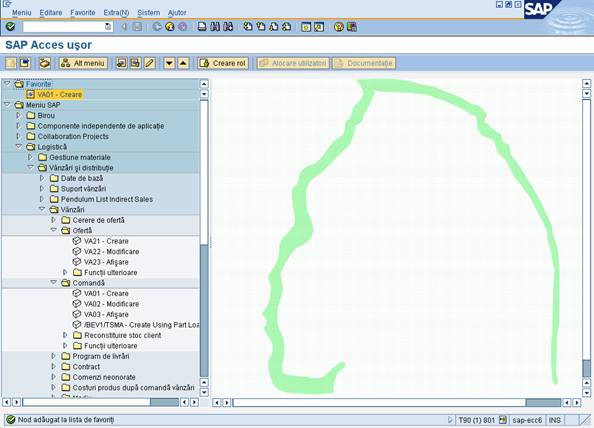Collapse the Vânzări și distribuție folder

[30, 167]
